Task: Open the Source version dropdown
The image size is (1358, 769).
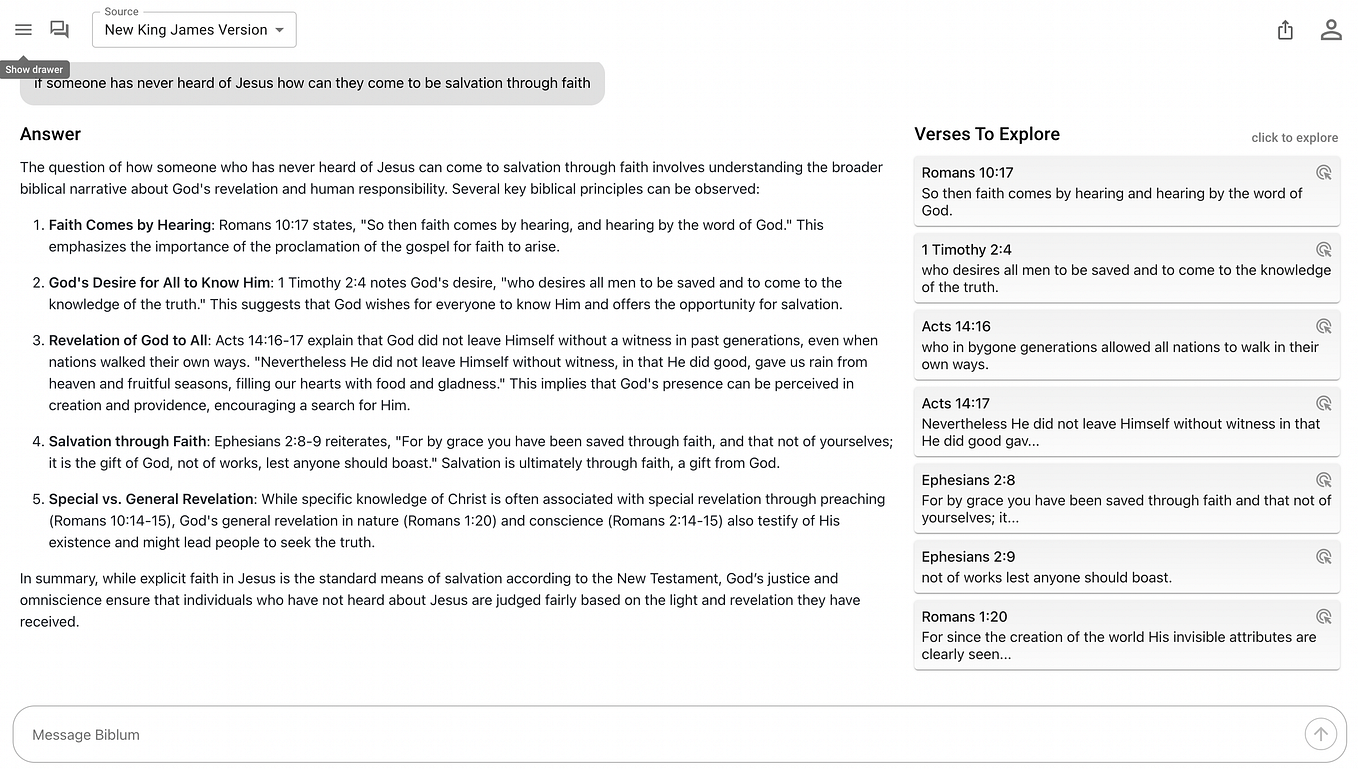Action: 194,30
